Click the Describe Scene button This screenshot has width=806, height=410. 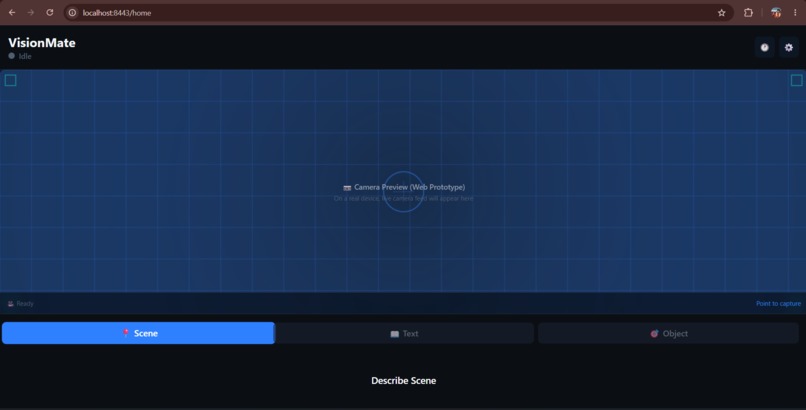(x=404, y=381)
